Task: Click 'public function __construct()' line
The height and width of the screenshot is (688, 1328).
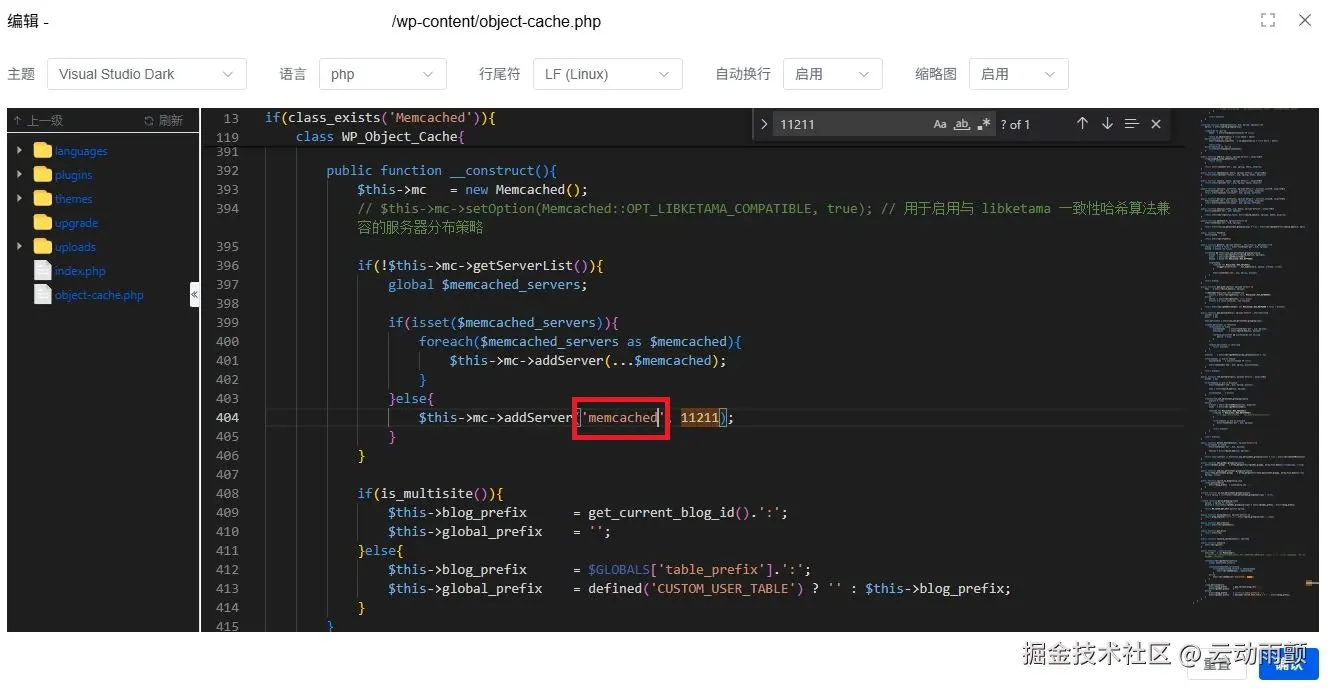Action: 441,170
